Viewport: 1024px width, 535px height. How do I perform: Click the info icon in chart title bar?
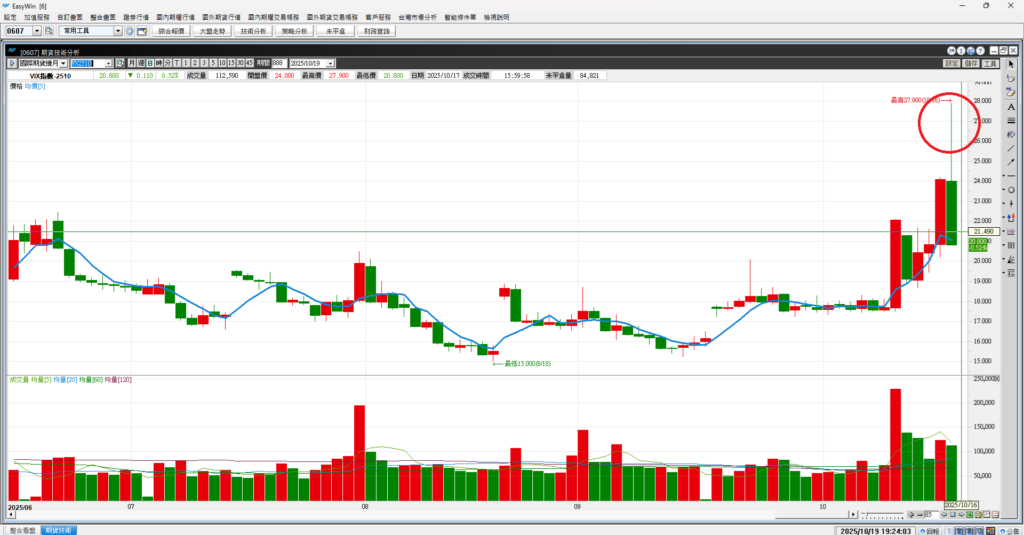[961, 52]
